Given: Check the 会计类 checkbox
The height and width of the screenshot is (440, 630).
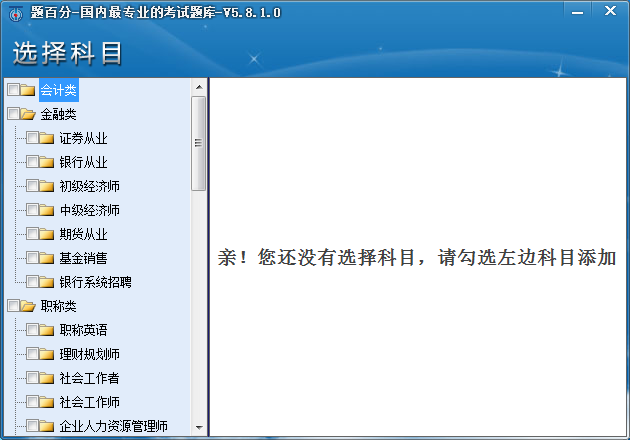Looking at the screenshot, I should coord(13,90).
